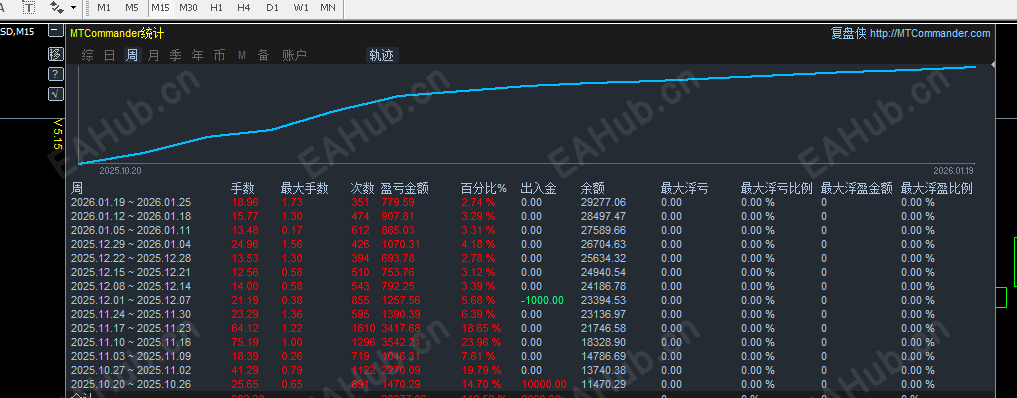Click the 轨迹 trajectory button
Screen dimensions: 1017x398
(x=381, y=56)
